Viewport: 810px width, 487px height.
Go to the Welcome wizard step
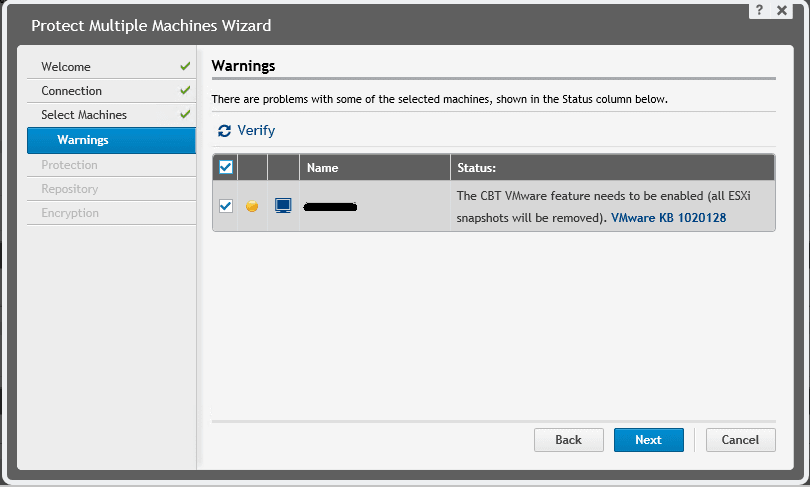click(66, 67)
